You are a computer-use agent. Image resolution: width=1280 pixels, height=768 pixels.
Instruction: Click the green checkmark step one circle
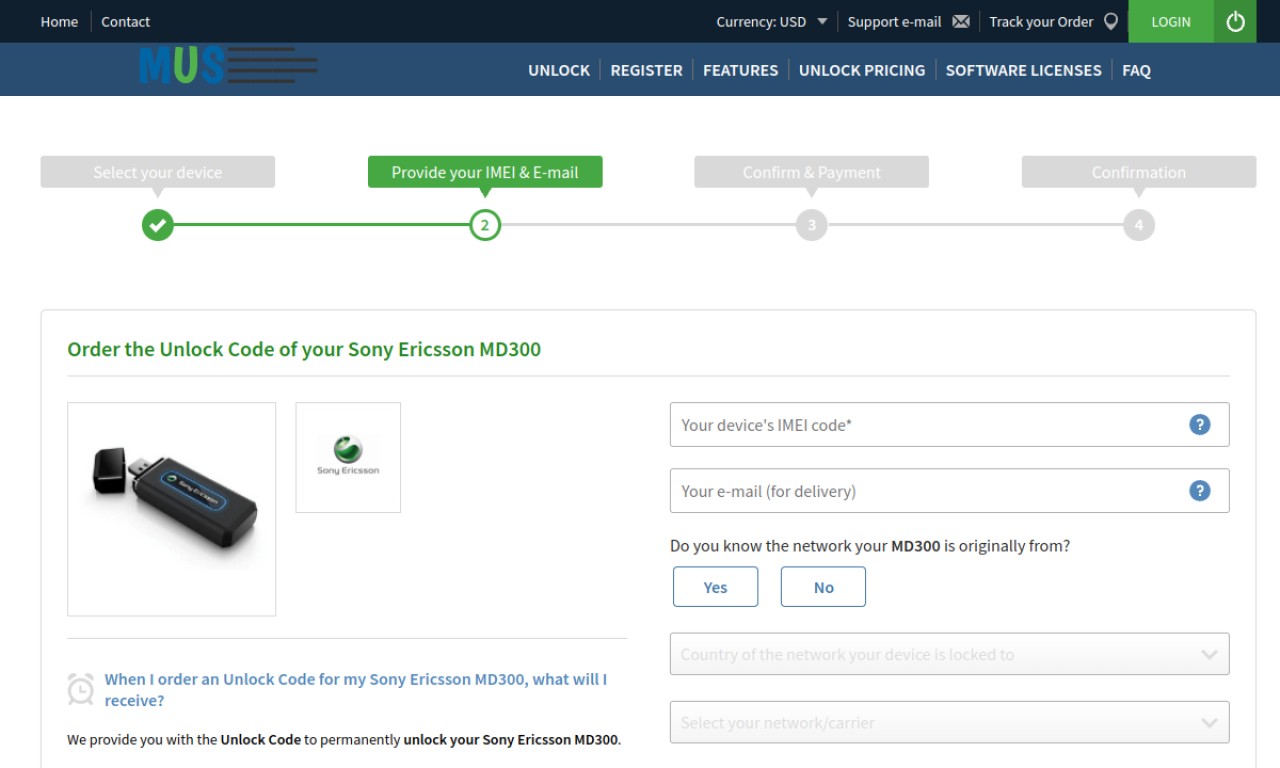[158, 225]
